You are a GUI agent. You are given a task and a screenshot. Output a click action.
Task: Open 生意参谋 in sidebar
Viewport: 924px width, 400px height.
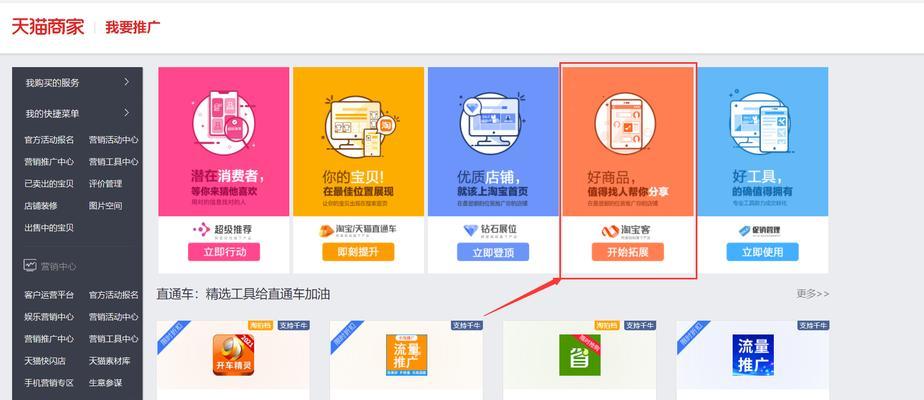pos(105,382)
